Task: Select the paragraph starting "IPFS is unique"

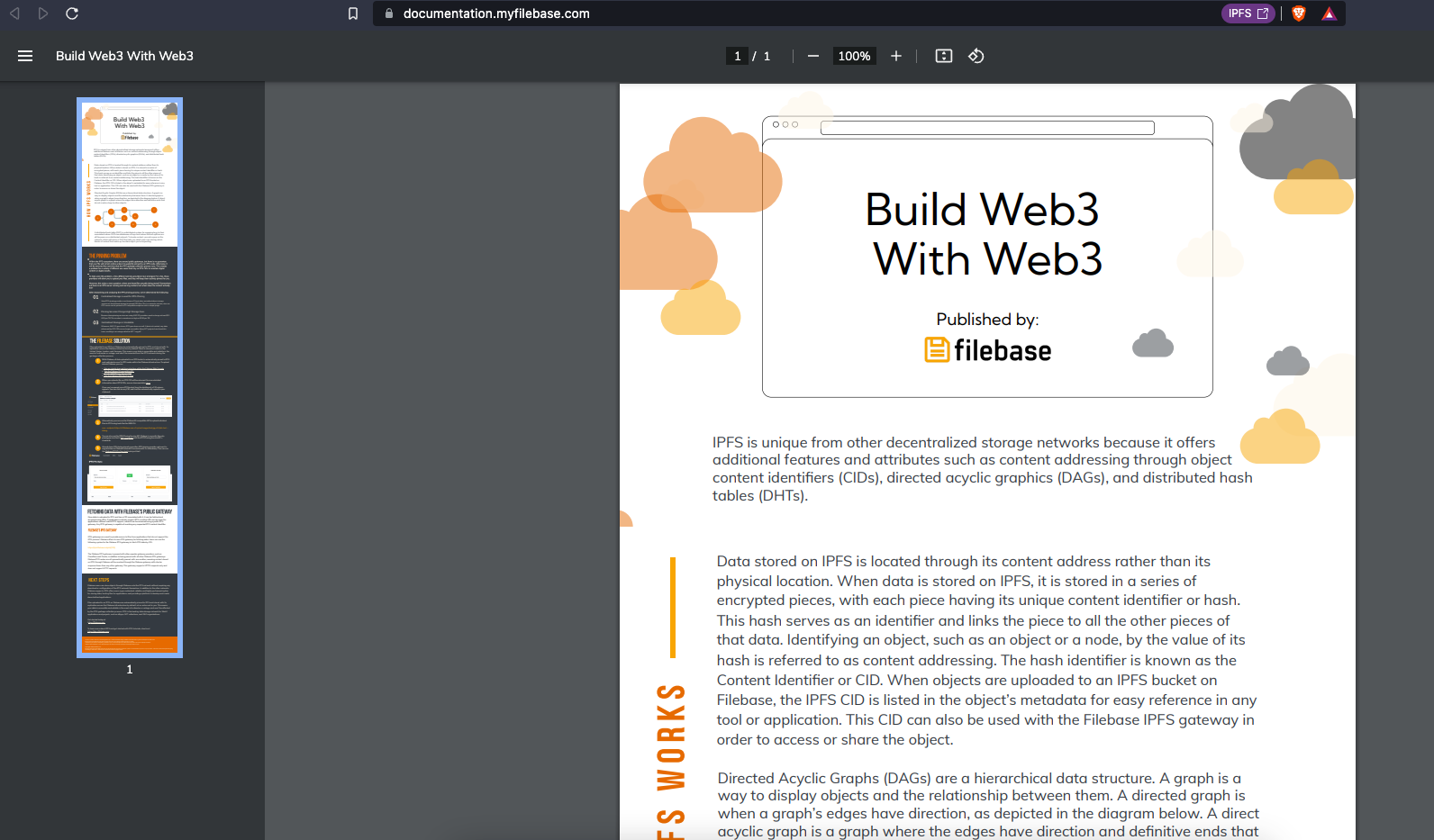Action: [x=983, y=469]
